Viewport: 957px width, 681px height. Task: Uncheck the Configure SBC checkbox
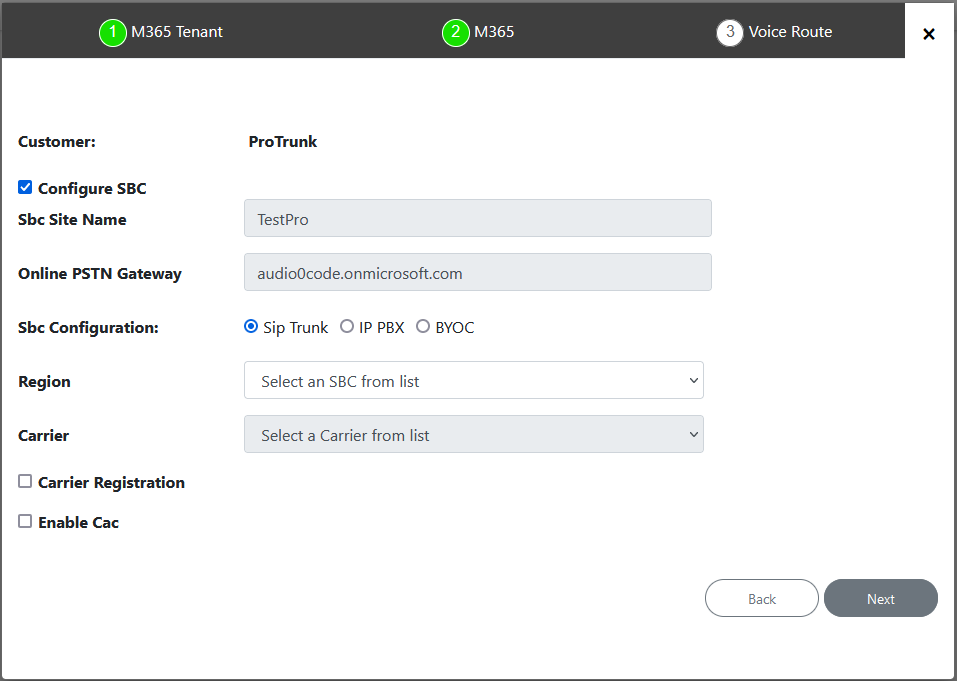[24, 187]
